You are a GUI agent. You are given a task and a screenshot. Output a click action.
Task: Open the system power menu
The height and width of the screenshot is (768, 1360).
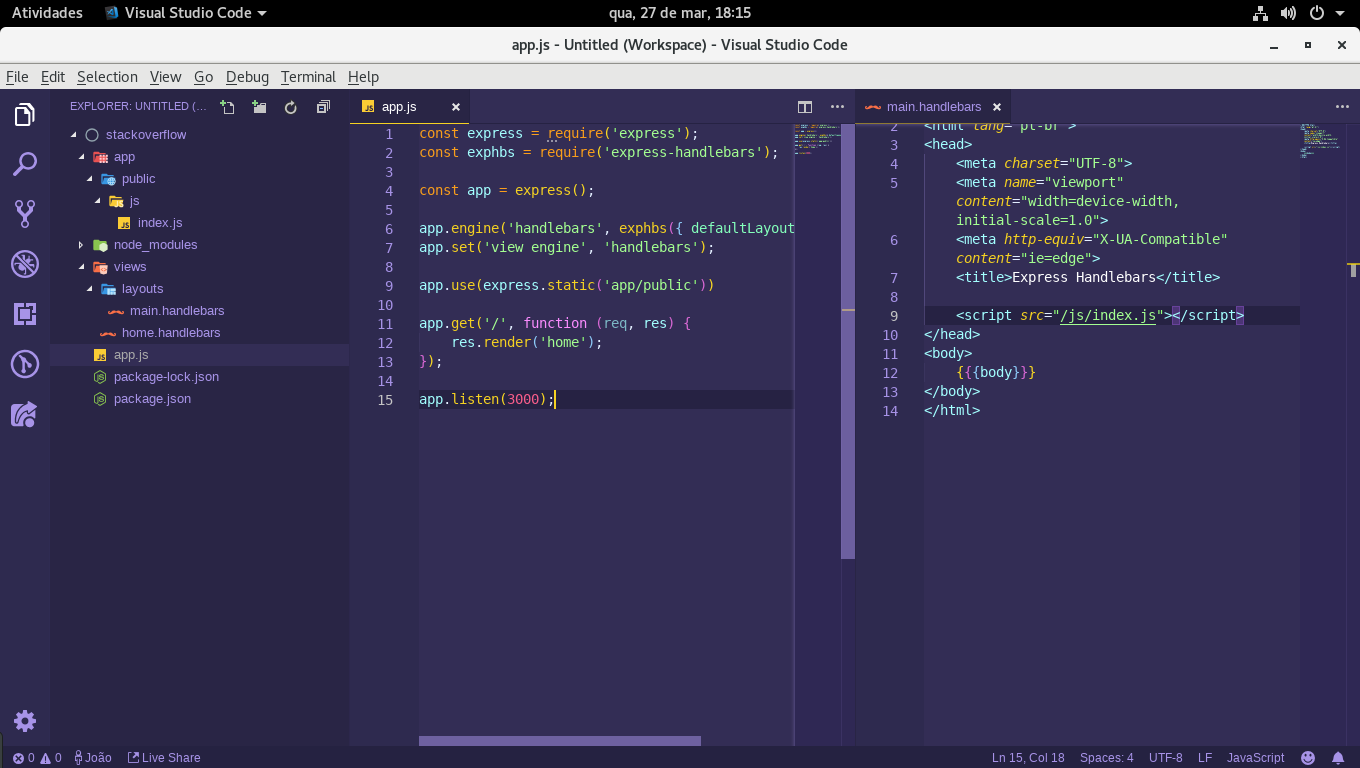click(x=1325, y=13)
